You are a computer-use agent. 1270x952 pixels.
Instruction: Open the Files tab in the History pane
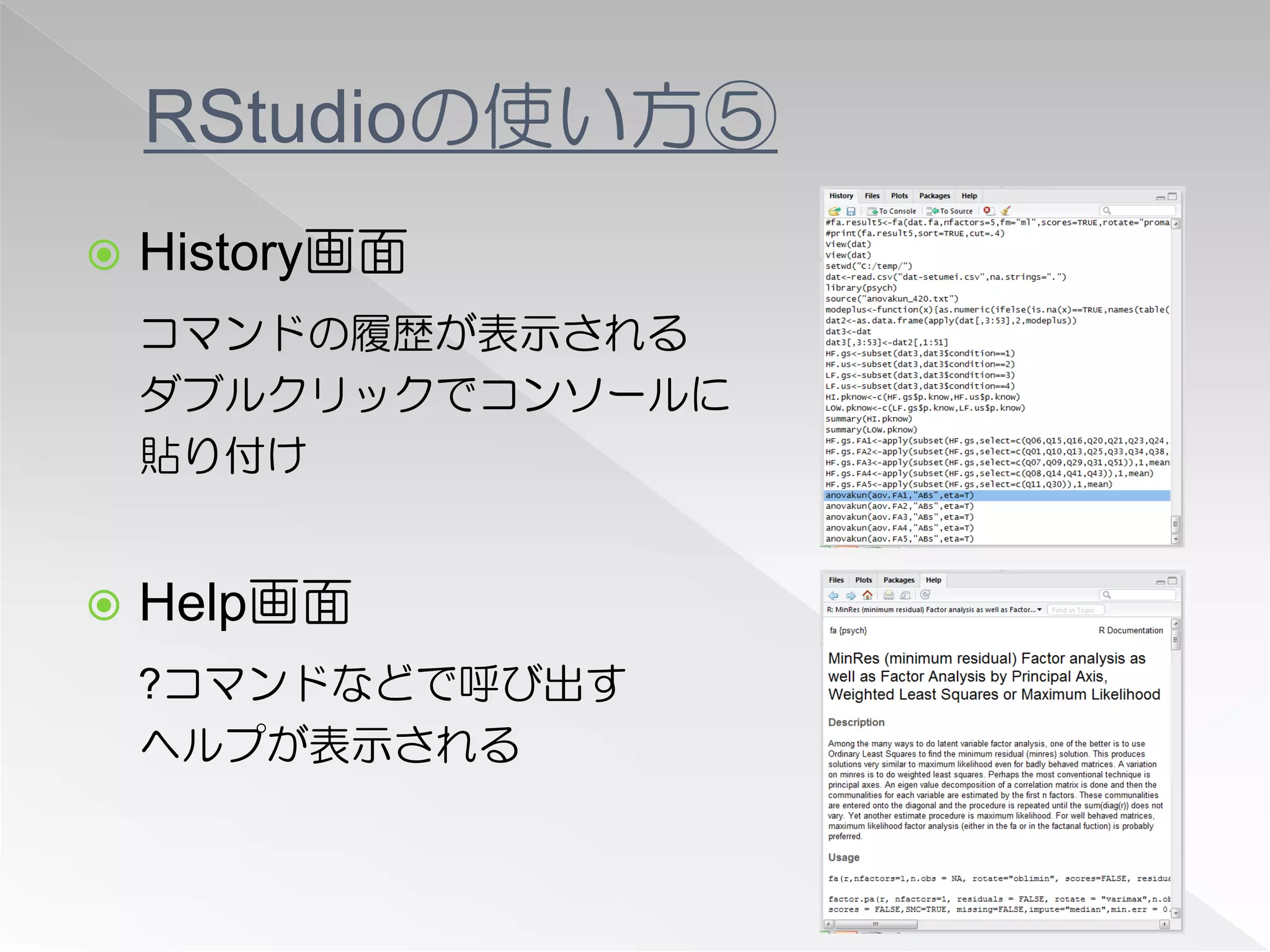point(872,196)
